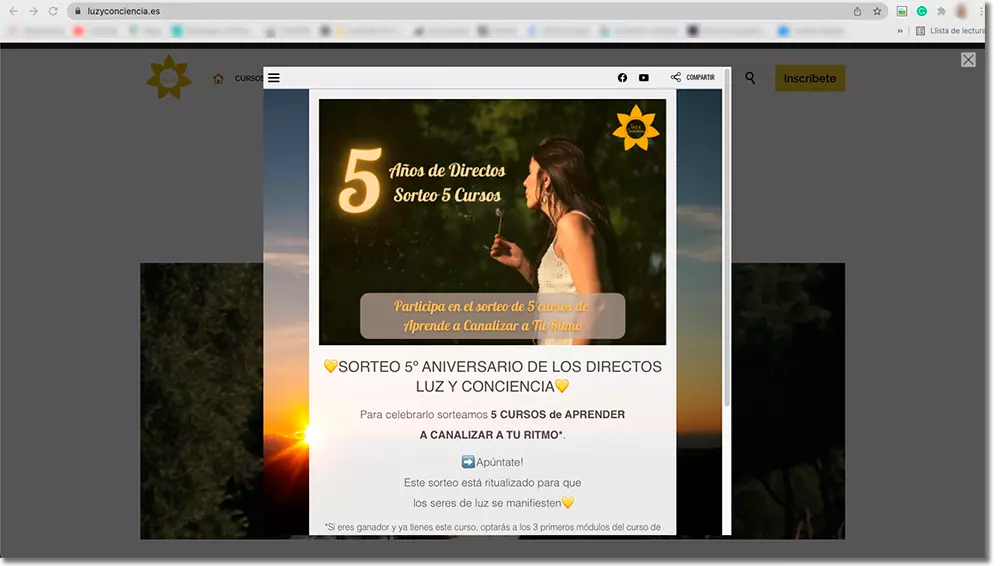Click 'los seres de luz se manifiesten'
The image size is (1000, 566).
(487, 503)
